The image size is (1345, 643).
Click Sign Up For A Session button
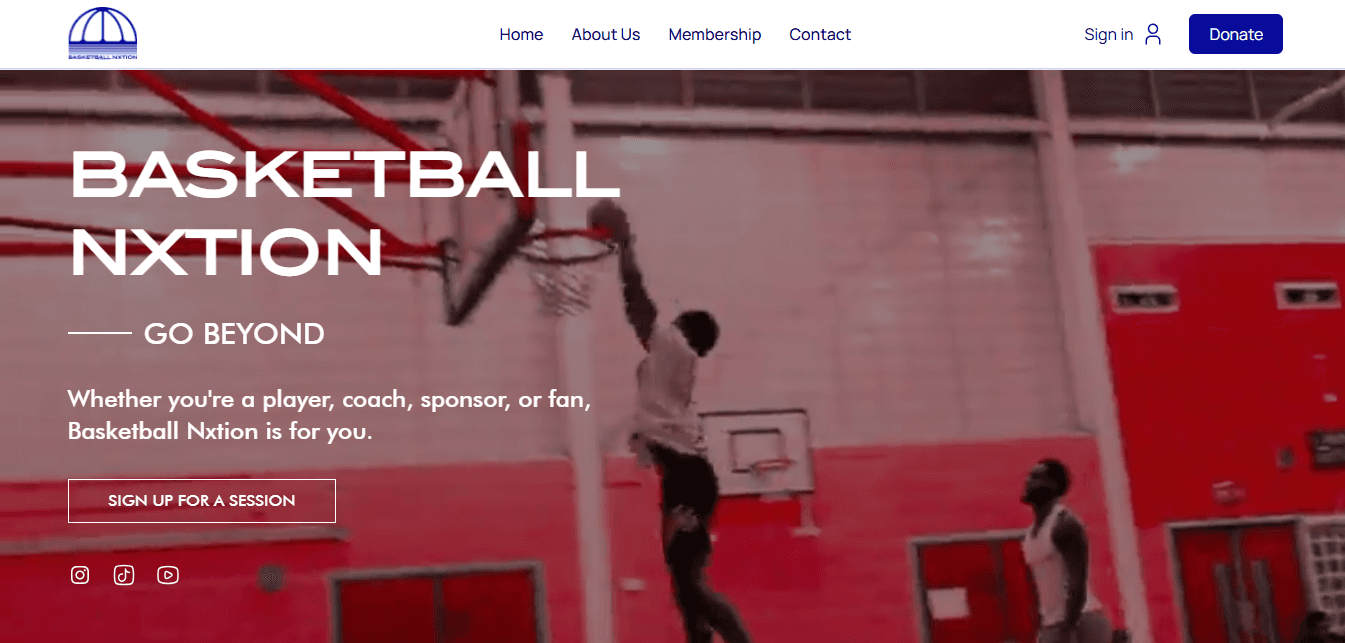tap(202, 501)
